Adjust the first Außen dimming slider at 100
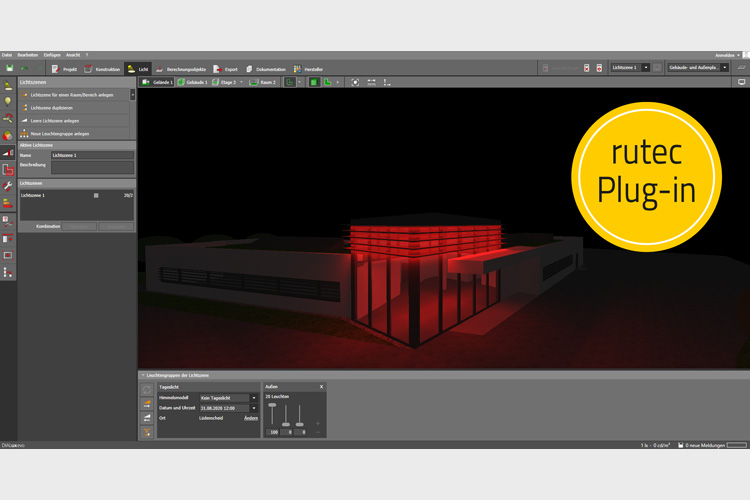Image resolution: width=750 pixels, height=500 pixels. 272,405
